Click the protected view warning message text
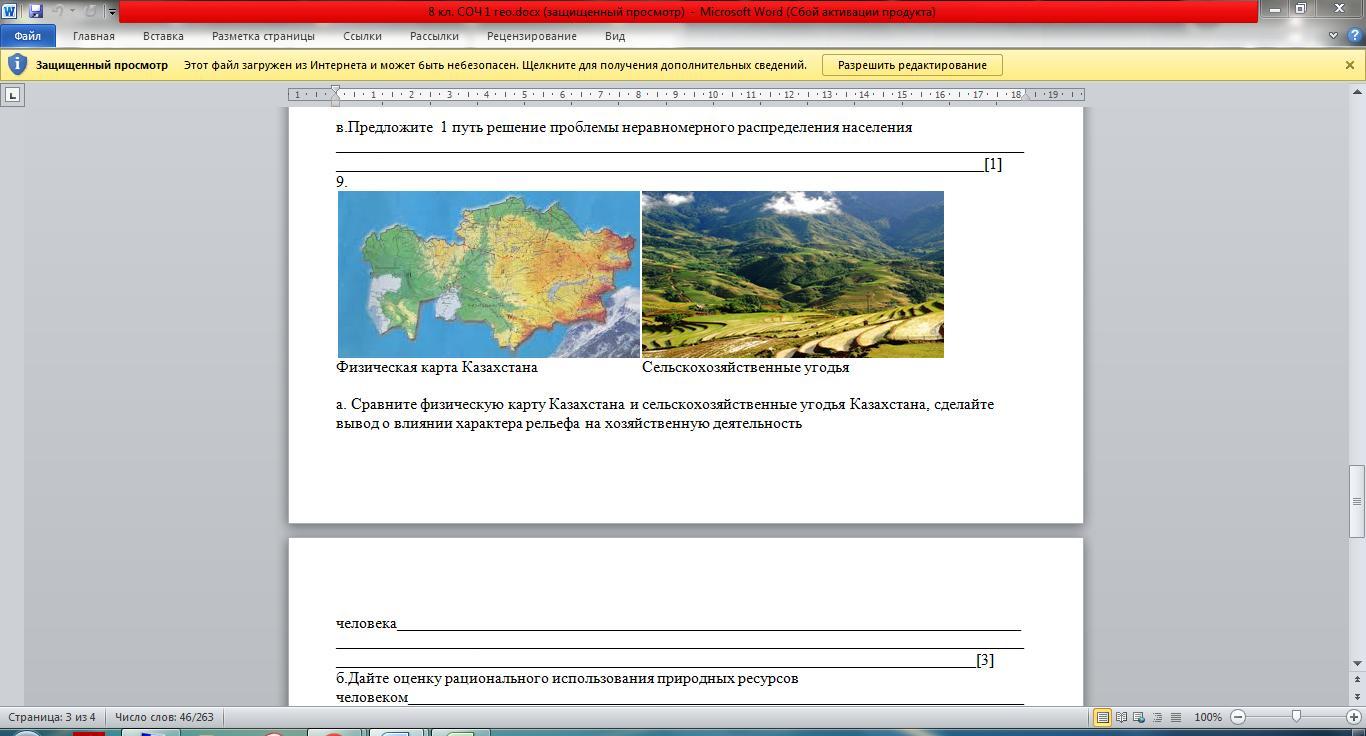This screenshot has width=1366, height=736. coord(495,65)
